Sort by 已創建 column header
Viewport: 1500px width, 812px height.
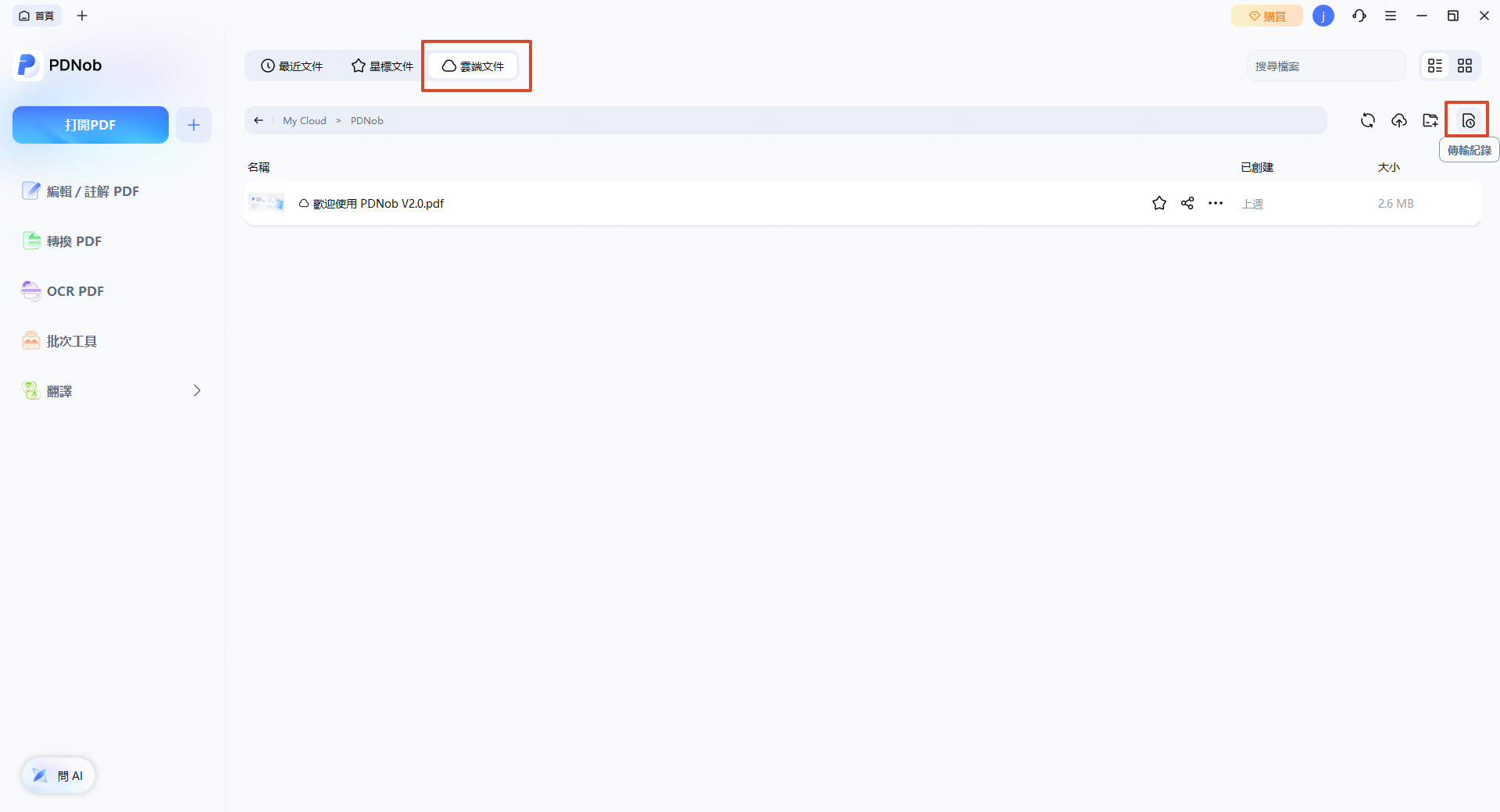1257,167
